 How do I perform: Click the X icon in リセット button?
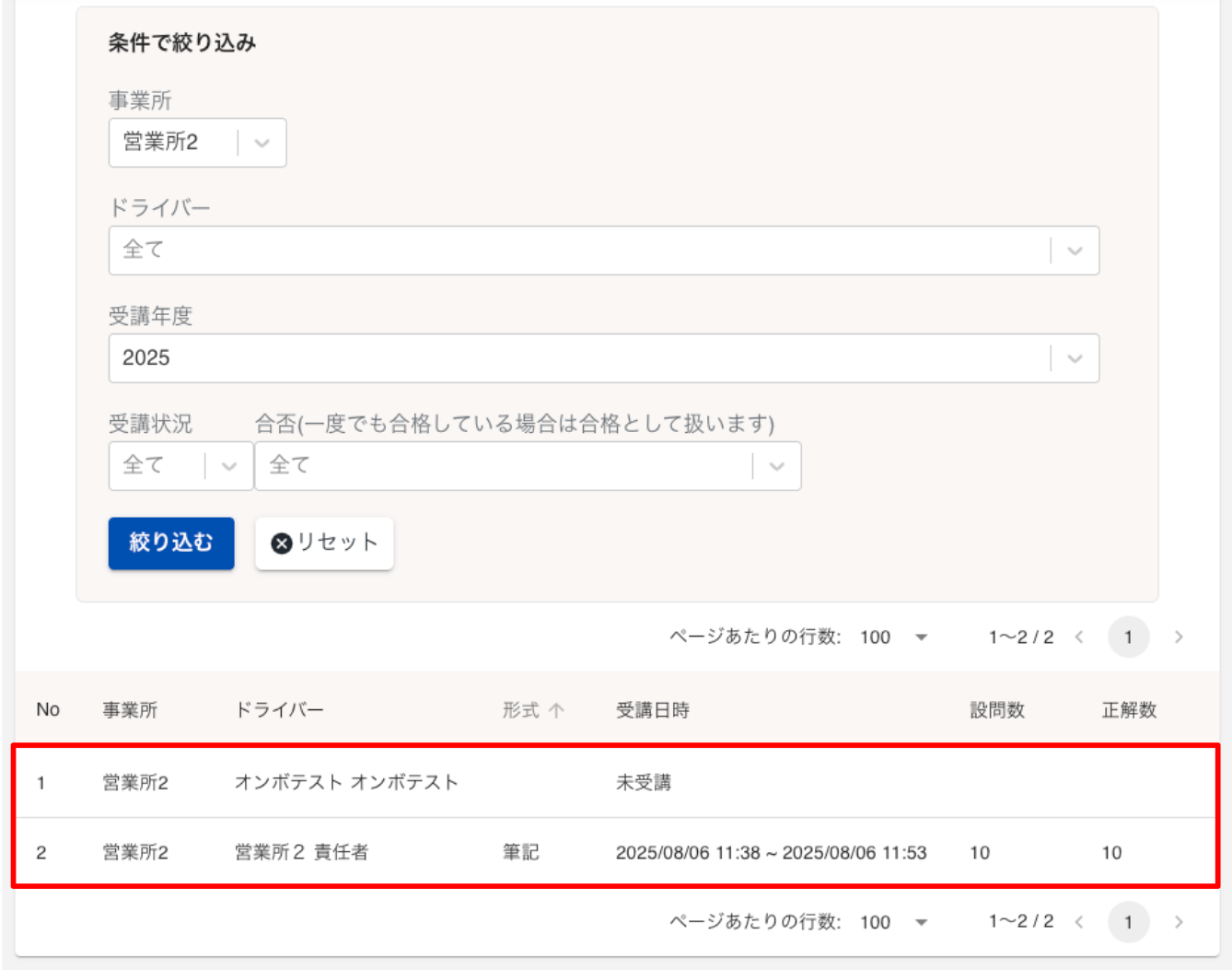pyautogui.click(x=282, y=543)
